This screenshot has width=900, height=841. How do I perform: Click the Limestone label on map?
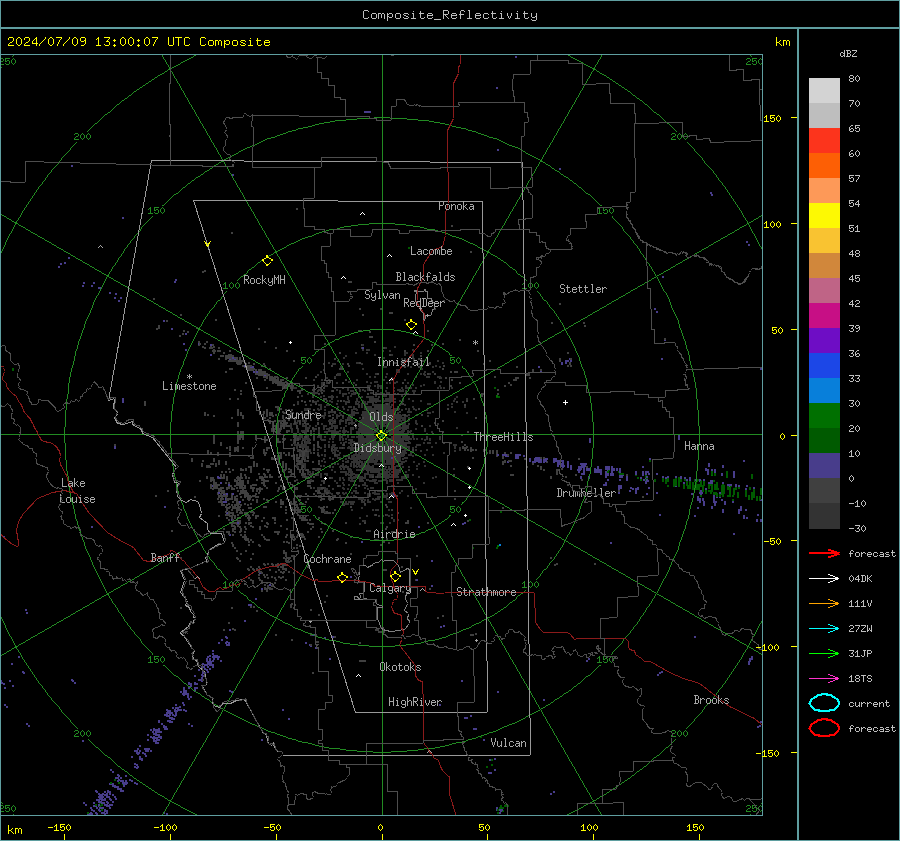[x=189, y=386]
